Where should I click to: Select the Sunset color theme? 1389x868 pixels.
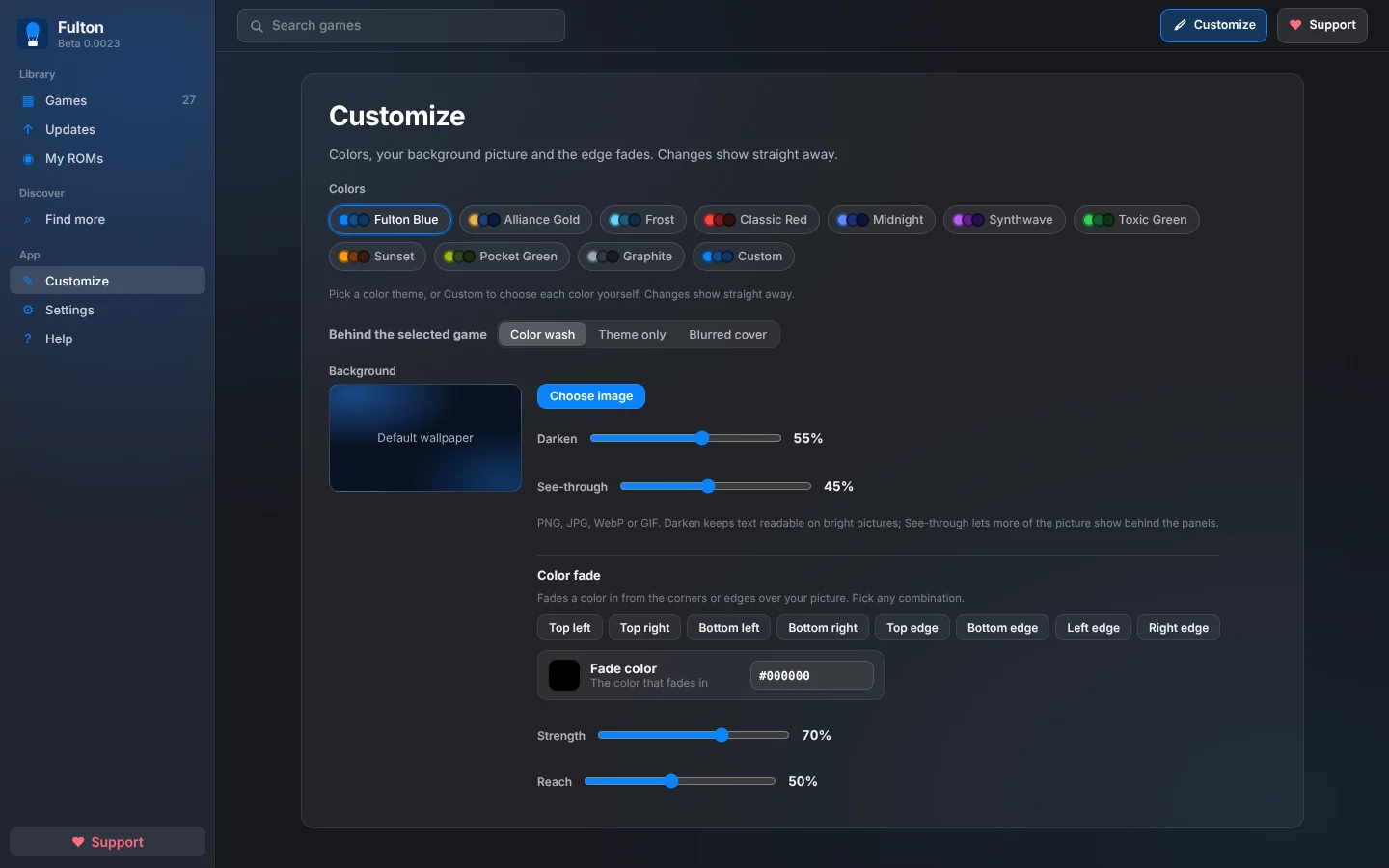(377, 257)
